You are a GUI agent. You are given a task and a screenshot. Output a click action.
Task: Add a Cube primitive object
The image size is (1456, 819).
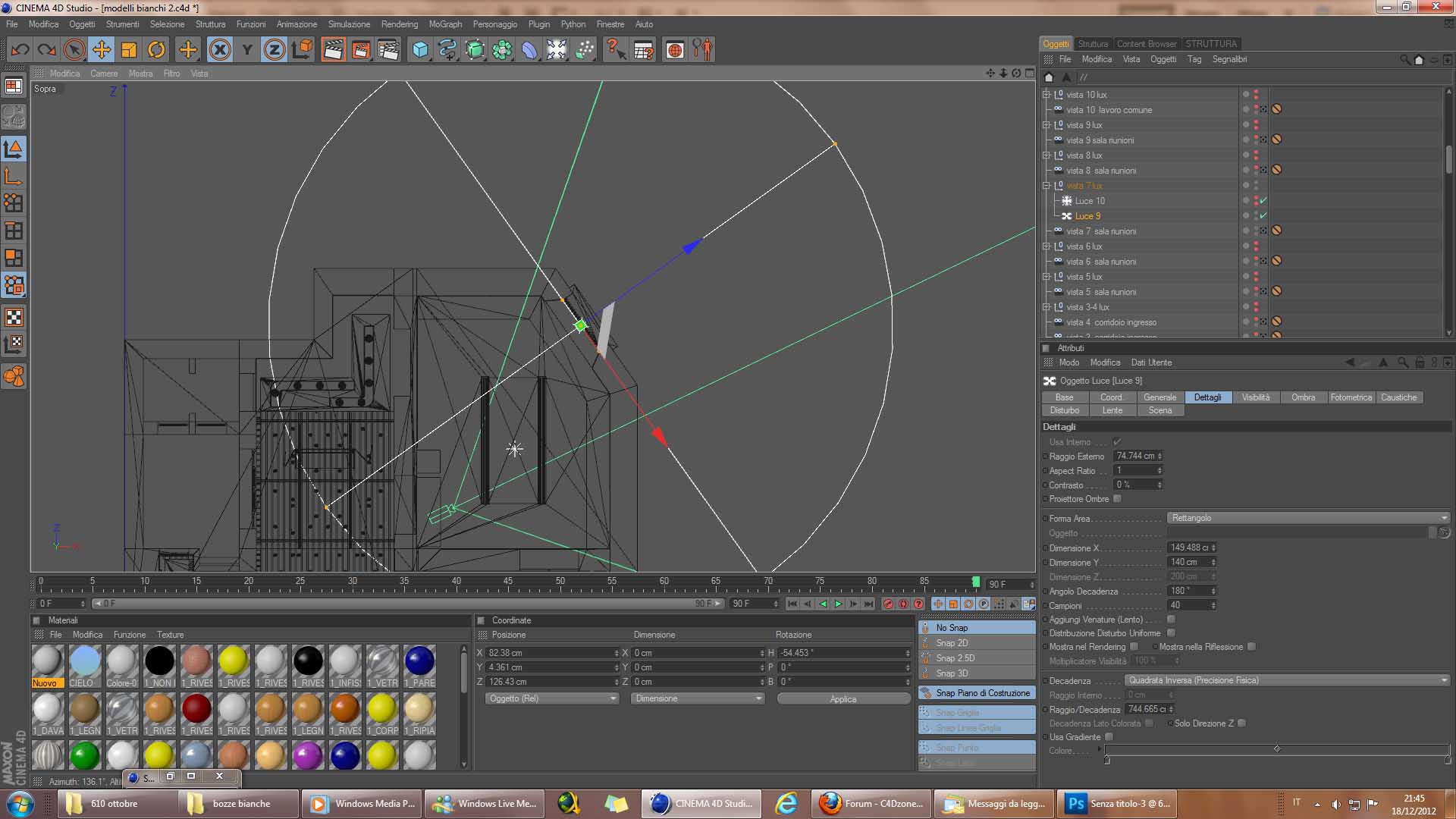pyautogui.click(x=419, y=50)
